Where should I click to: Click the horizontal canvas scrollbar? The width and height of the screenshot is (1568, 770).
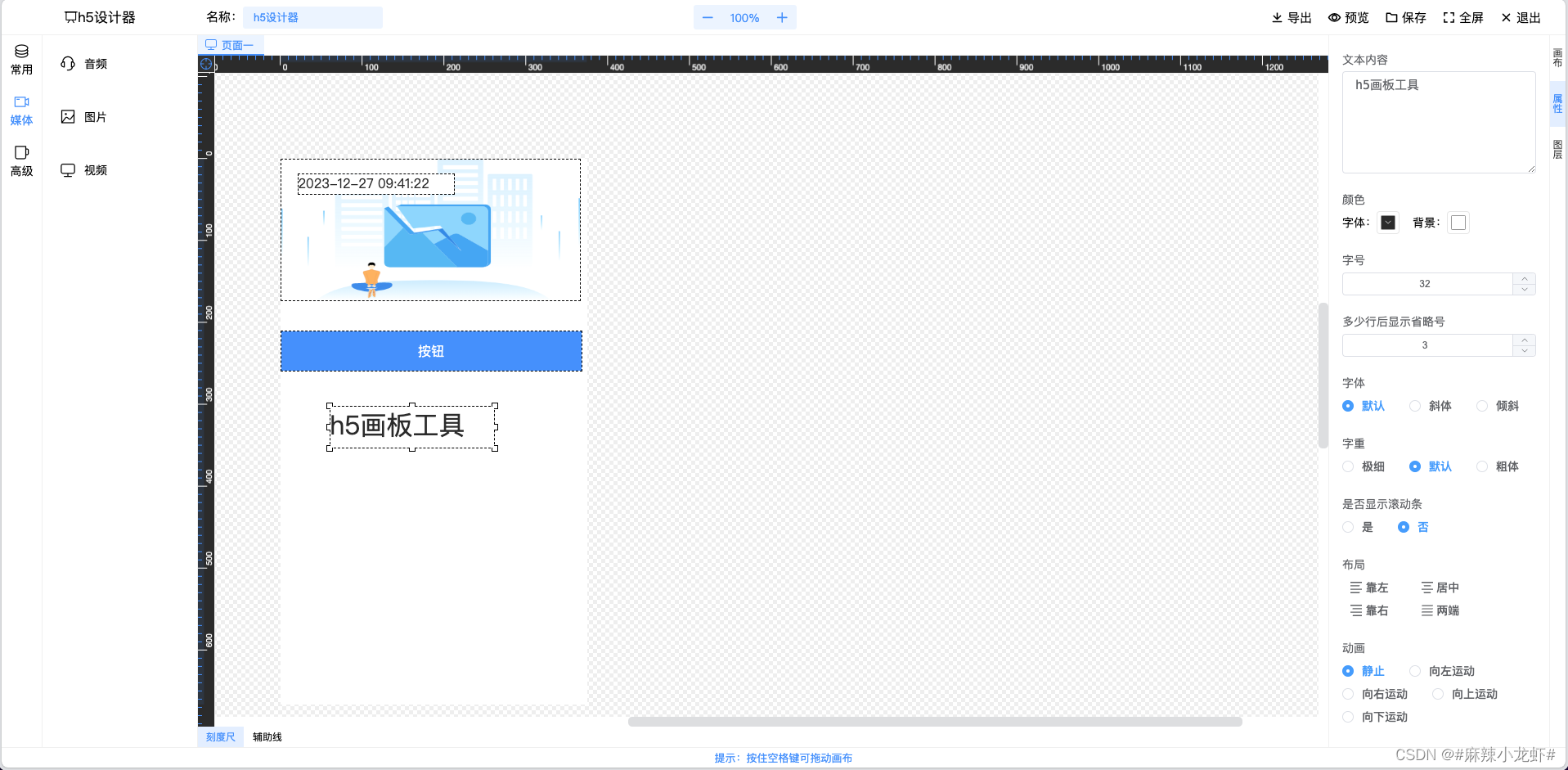point(935,722)
